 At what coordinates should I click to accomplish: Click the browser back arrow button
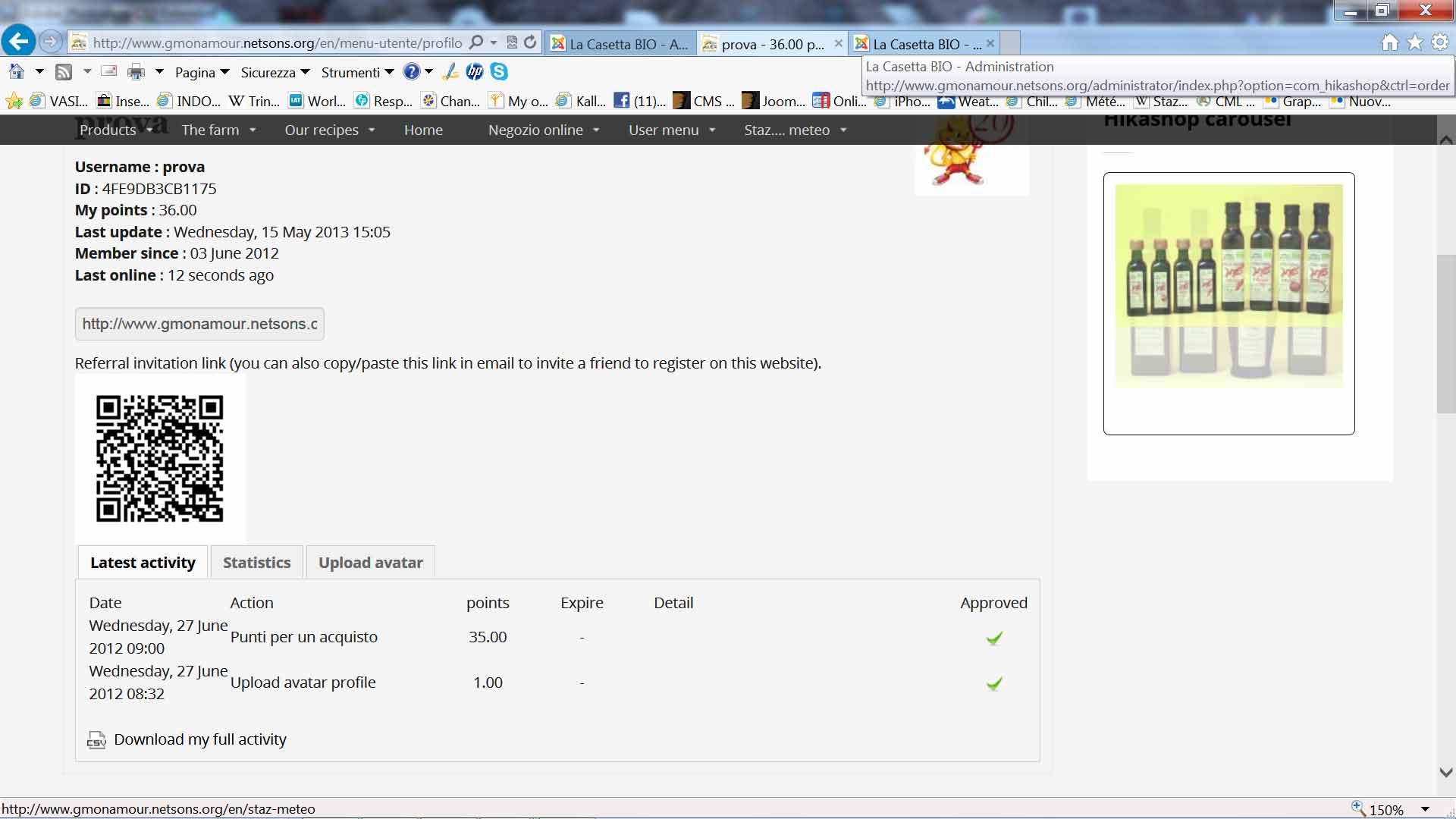[18, 42]
